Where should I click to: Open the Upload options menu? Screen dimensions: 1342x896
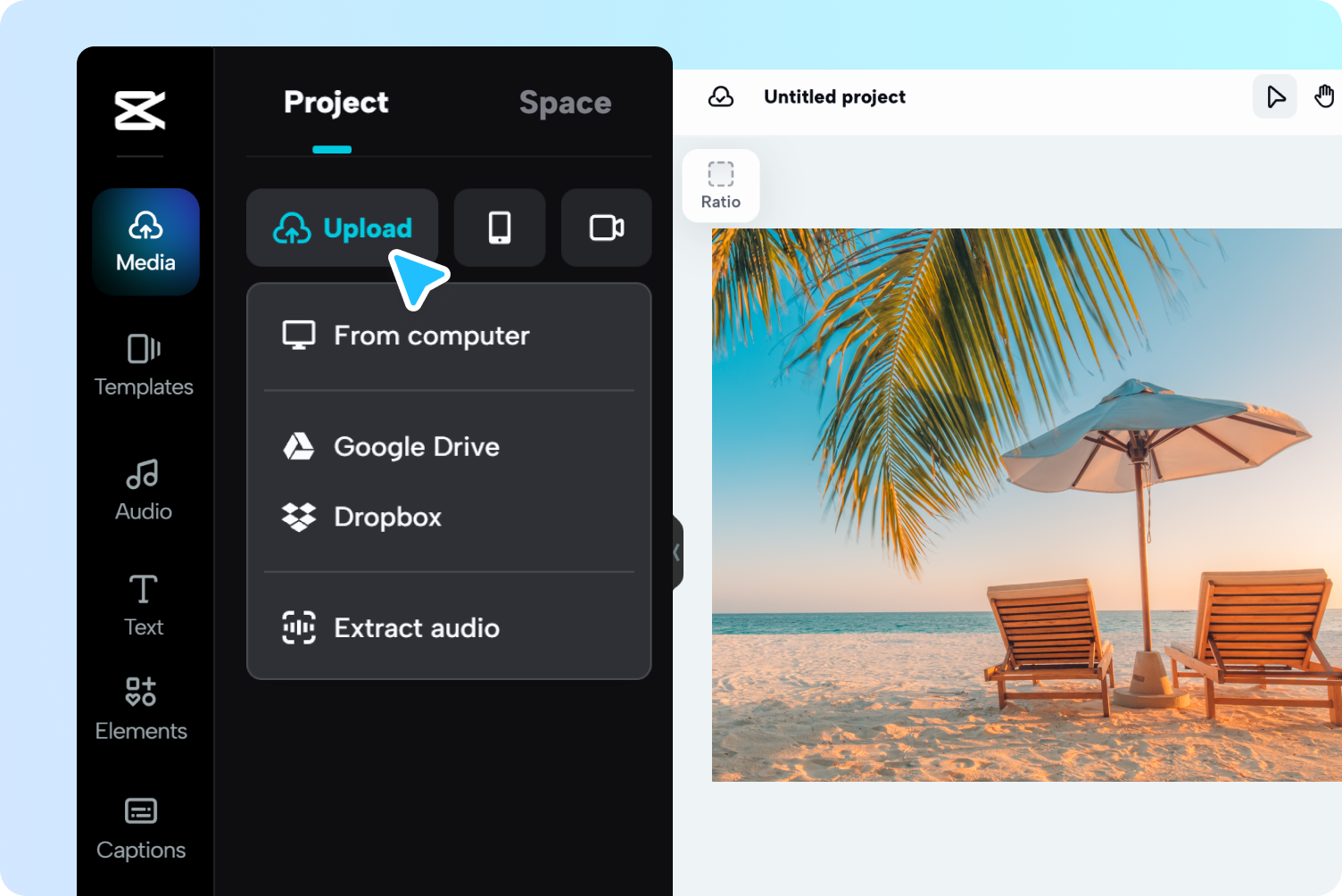[342, 228]
